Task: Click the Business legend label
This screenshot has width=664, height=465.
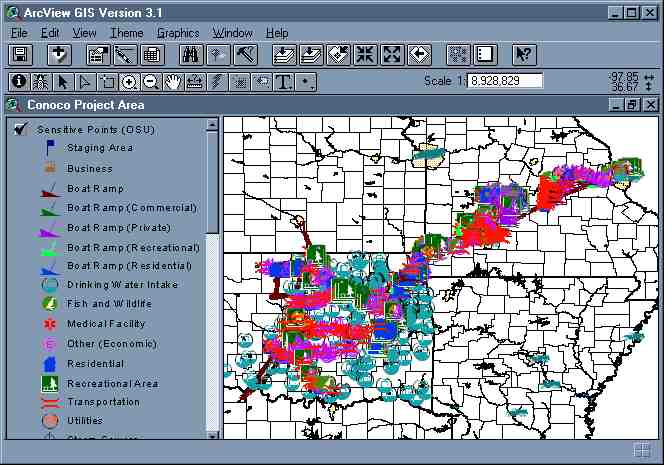Action: point(90,169)
